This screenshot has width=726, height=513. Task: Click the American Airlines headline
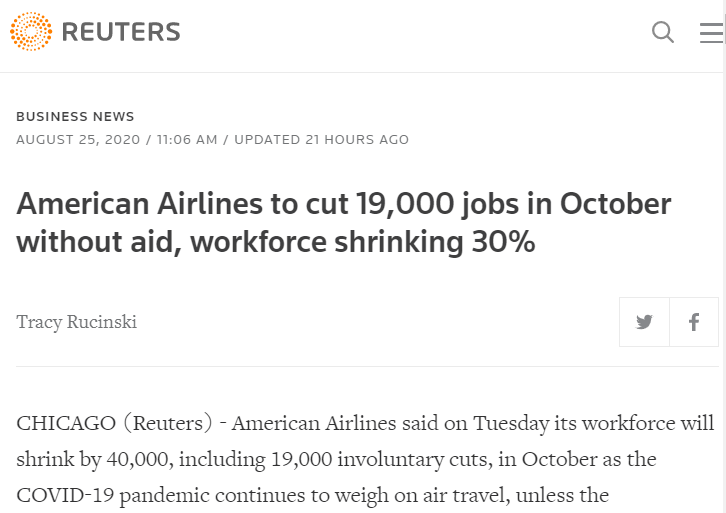point(344,223)
